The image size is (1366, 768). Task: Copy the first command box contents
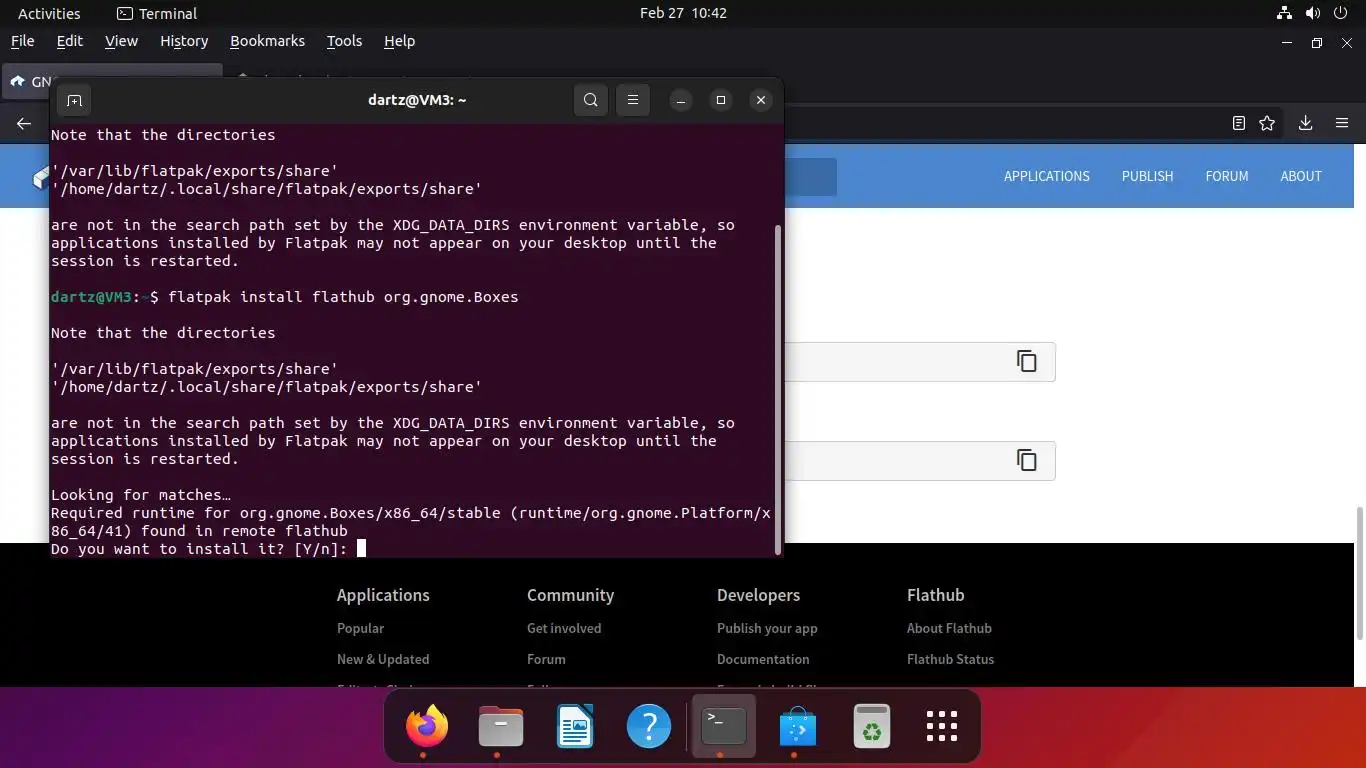coord(1027,361)
